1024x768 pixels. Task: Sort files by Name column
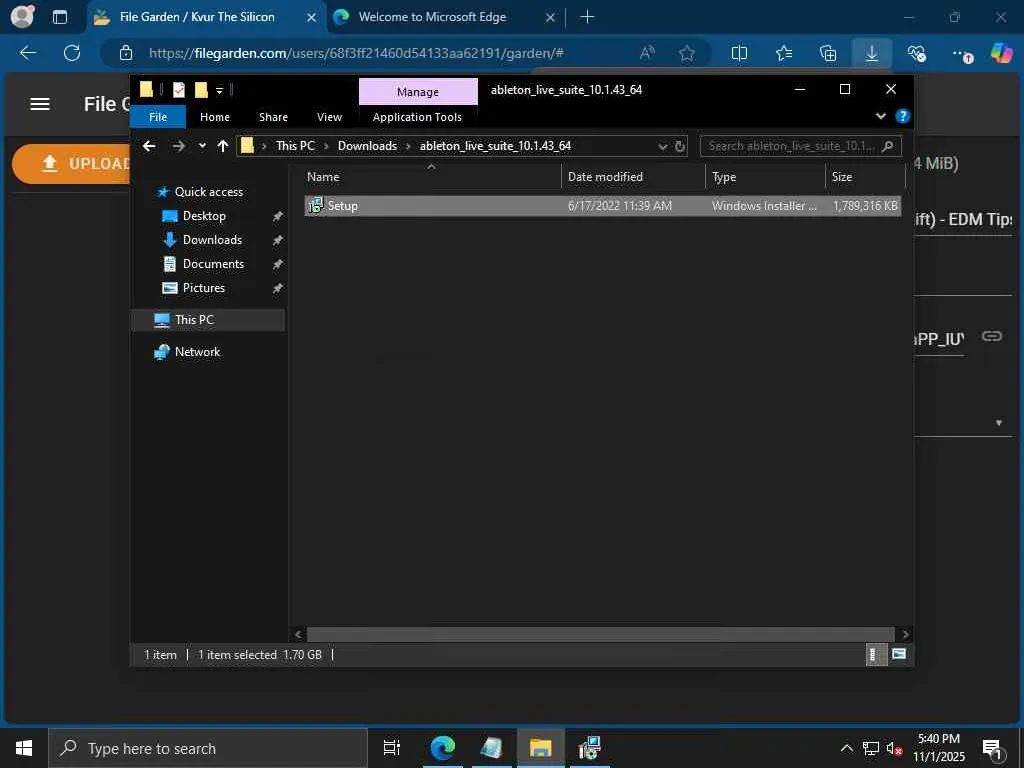pos(432,176)
